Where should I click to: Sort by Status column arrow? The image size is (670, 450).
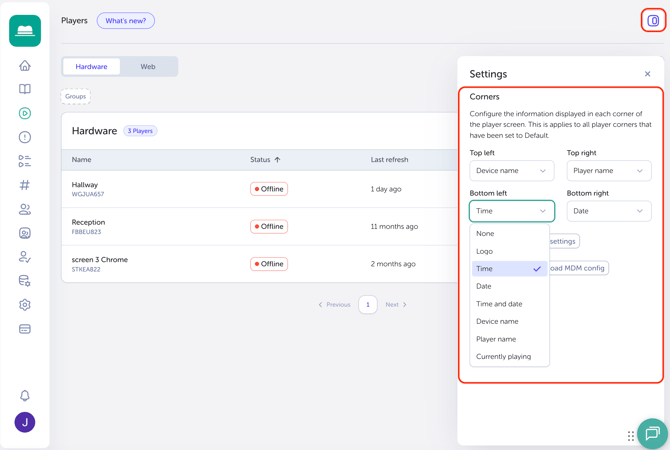(277, 159)
